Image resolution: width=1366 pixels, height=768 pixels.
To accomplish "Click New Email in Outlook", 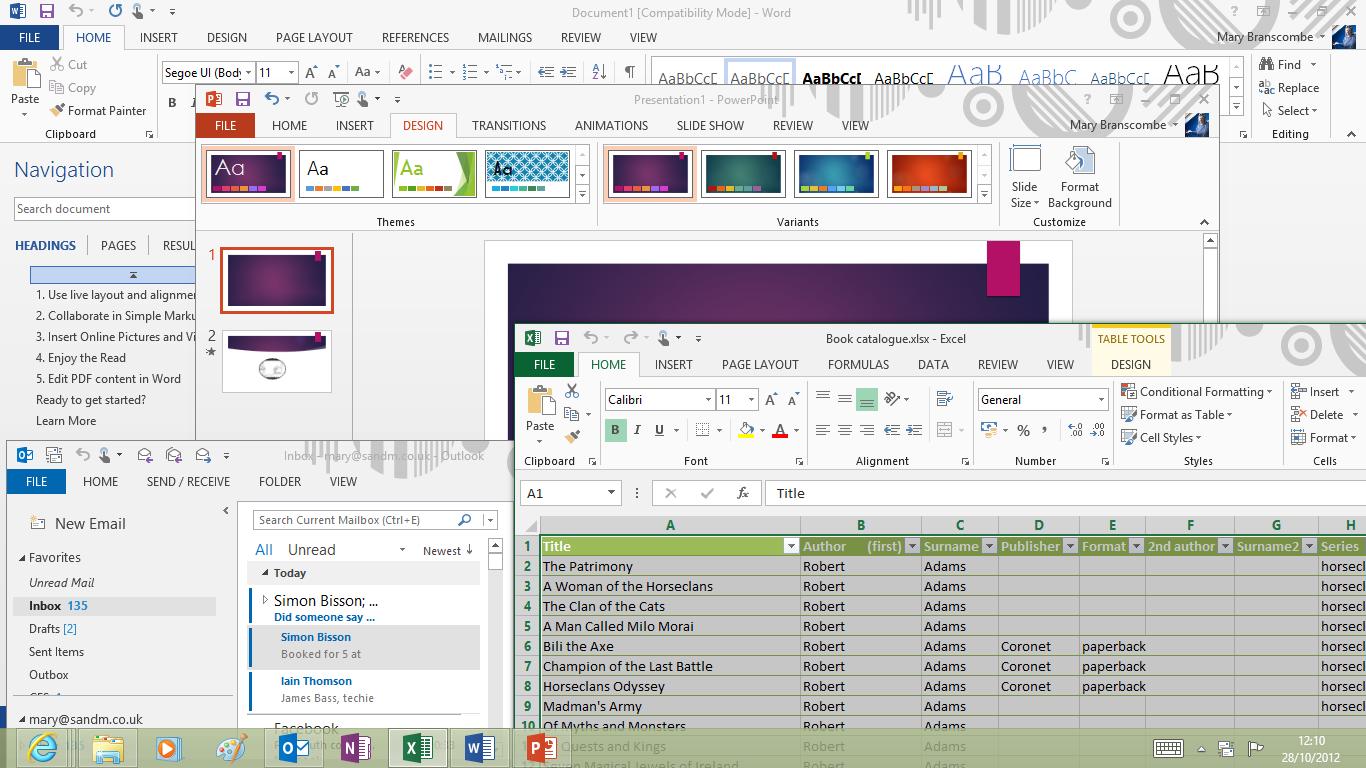I will click(78, 523).
